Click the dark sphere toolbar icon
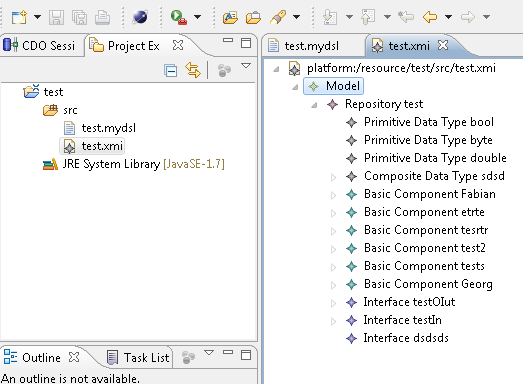523x384 pixels. click(140, 17)
